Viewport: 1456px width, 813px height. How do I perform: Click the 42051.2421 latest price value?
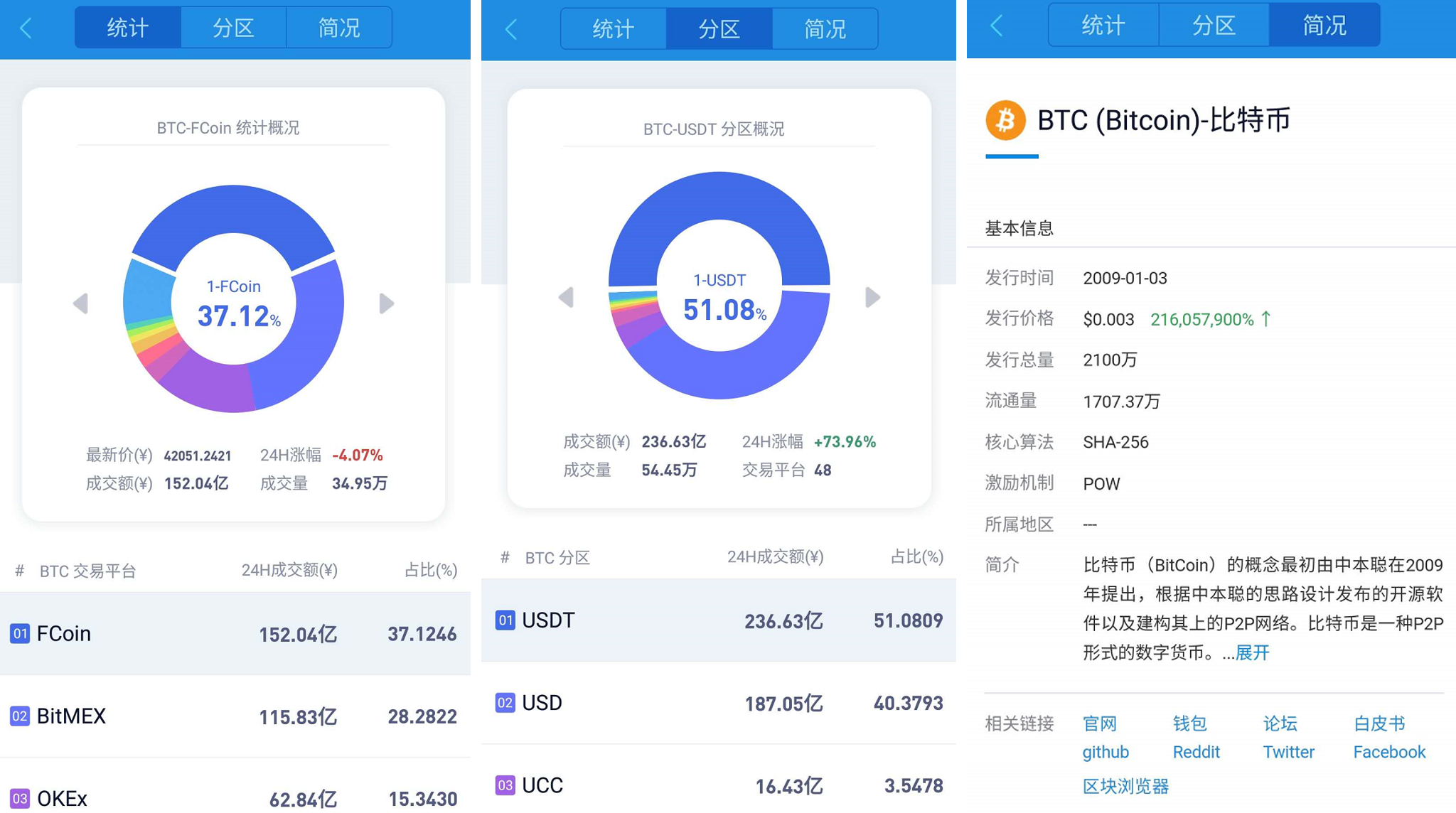[x=198, y=456]
